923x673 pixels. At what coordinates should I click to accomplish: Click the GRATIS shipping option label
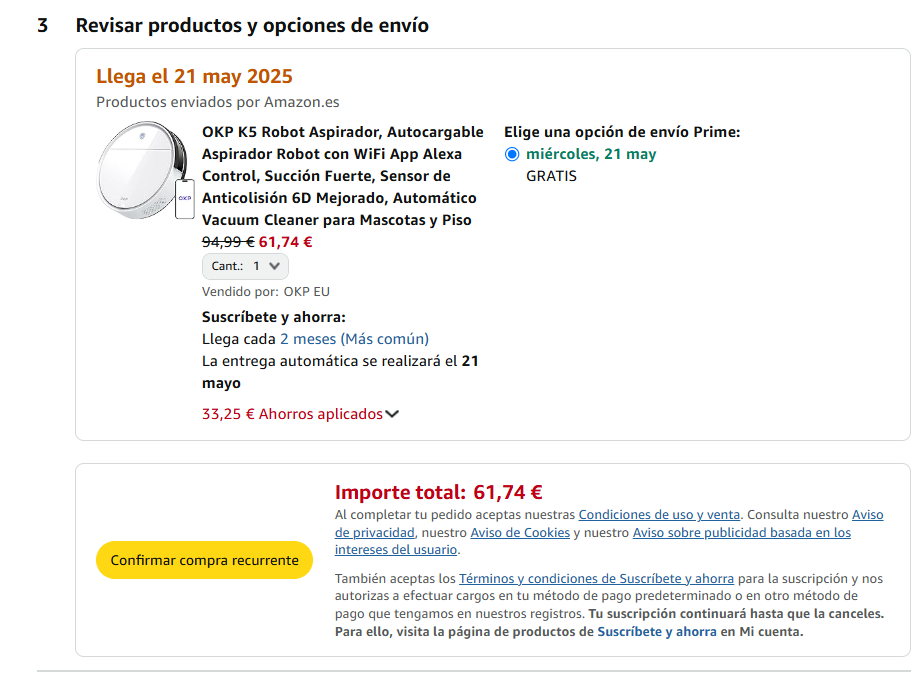(x=552, y=176)
